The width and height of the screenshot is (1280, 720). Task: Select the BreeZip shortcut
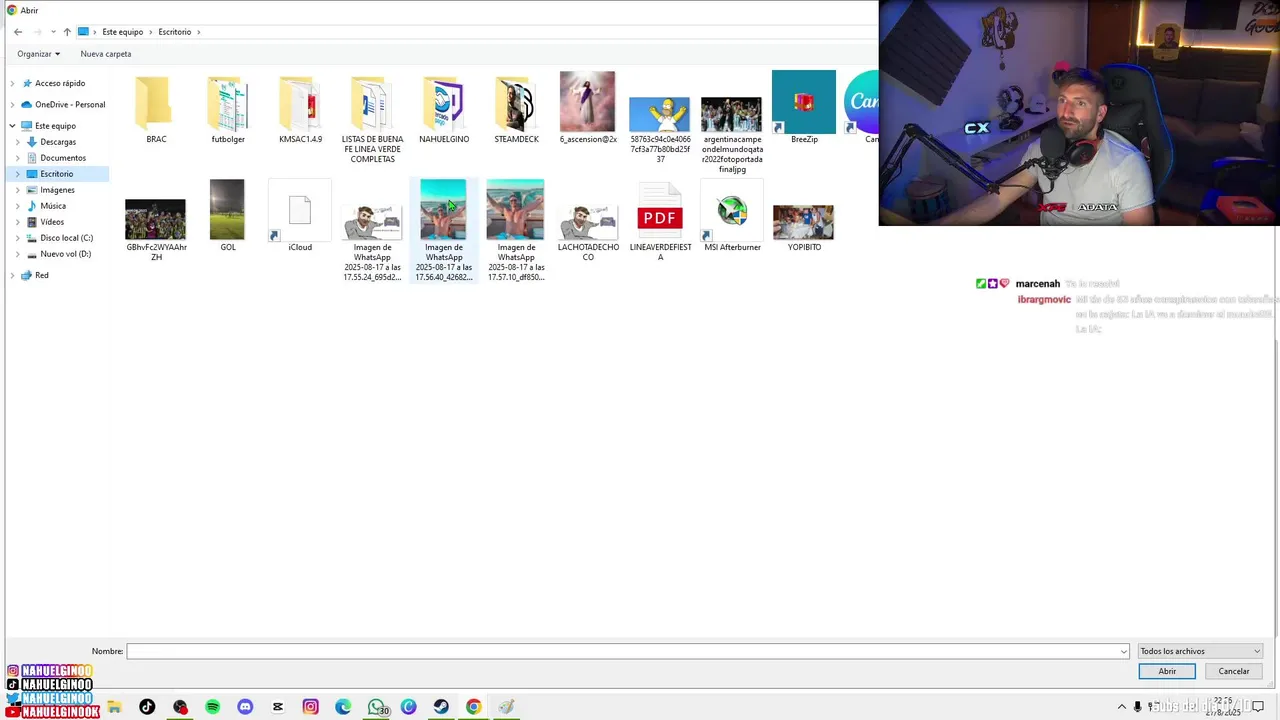point(804,108)
